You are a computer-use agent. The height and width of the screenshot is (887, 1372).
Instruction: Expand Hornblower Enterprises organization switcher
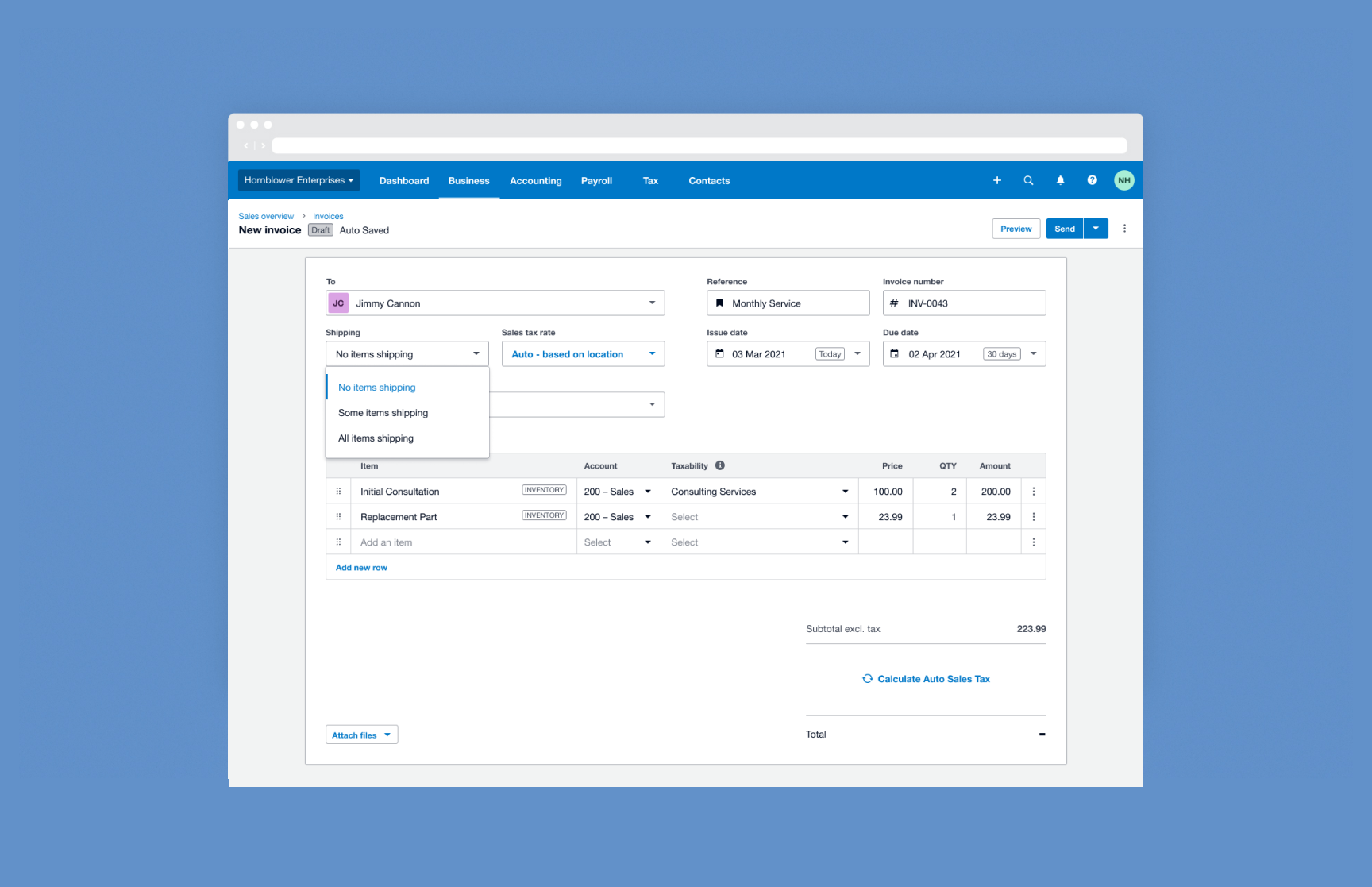tap(299, 180)
